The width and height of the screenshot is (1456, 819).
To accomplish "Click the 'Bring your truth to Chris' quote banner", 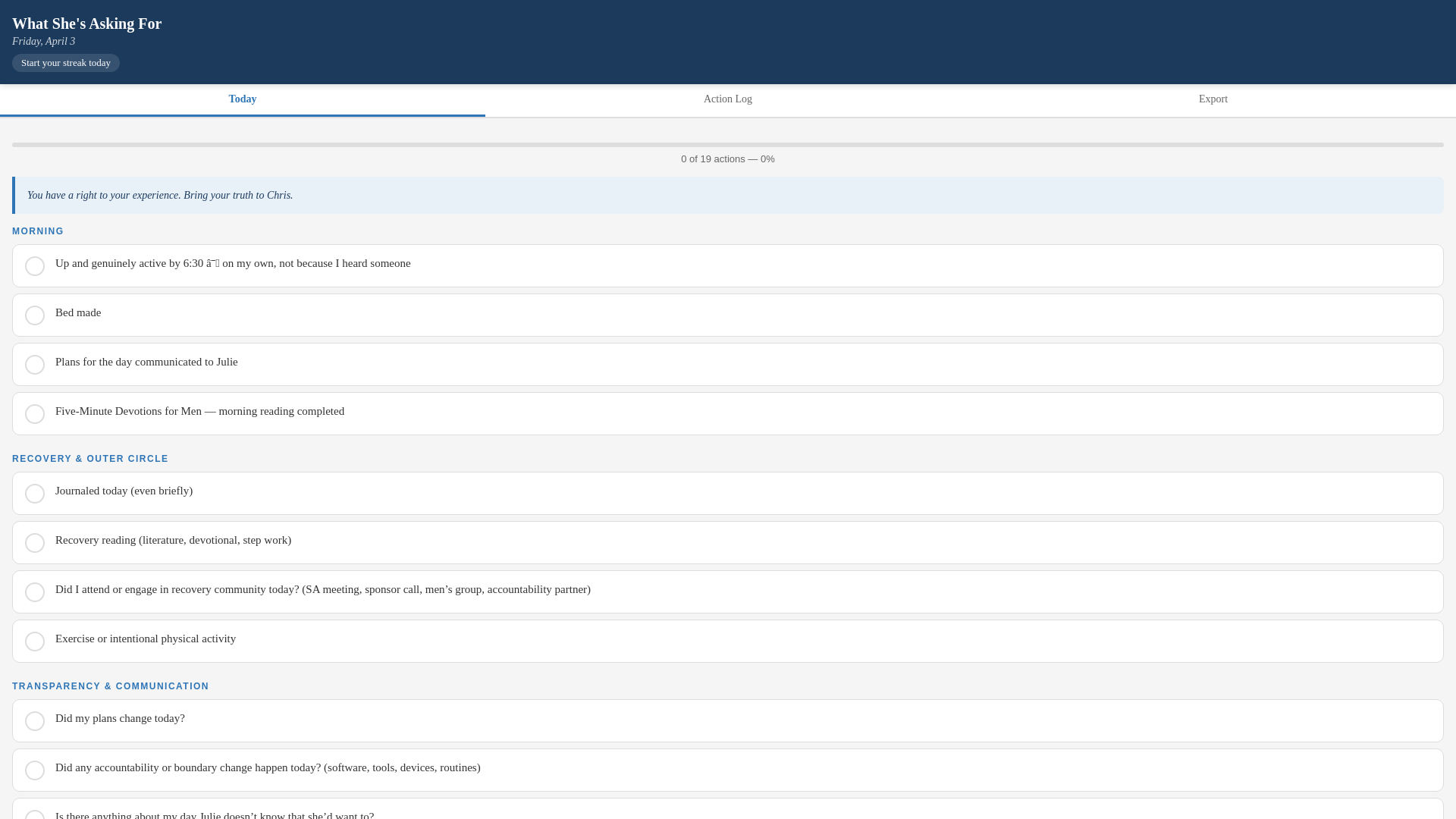I will [x=728, y=196].
